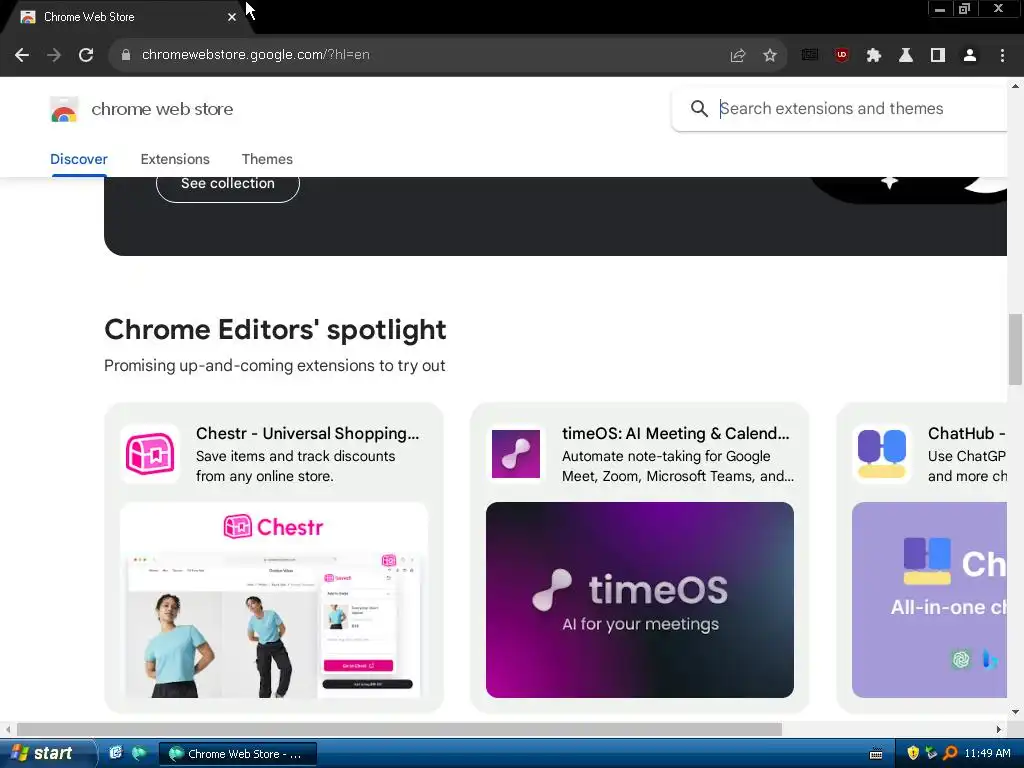
Task: Click the See collection button
Action: pyautogui.click(x=228, y=184)
